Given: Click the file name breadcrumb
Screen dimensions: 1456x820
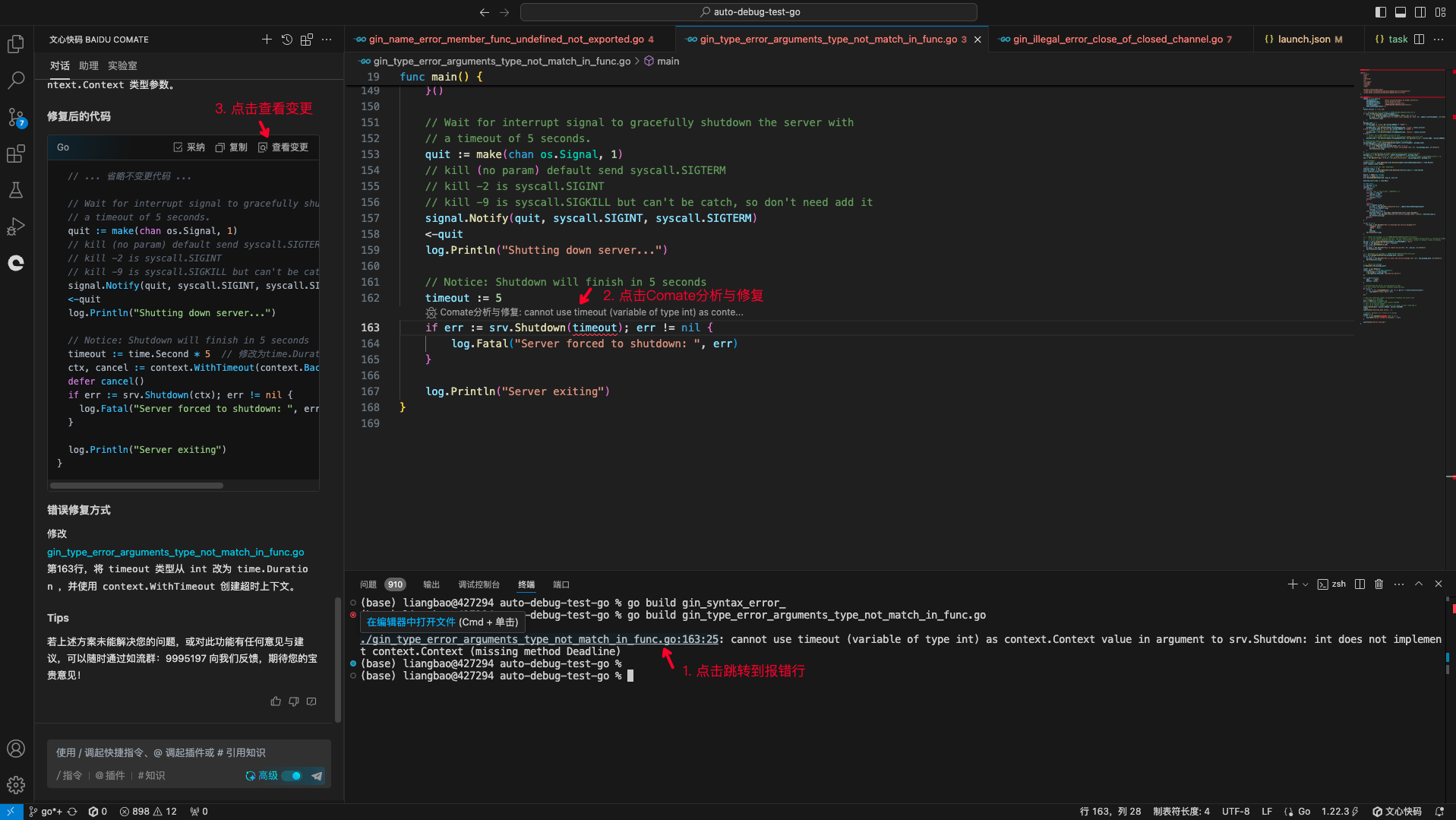Looking at the screenshot, I should click(x=495, y=62).
